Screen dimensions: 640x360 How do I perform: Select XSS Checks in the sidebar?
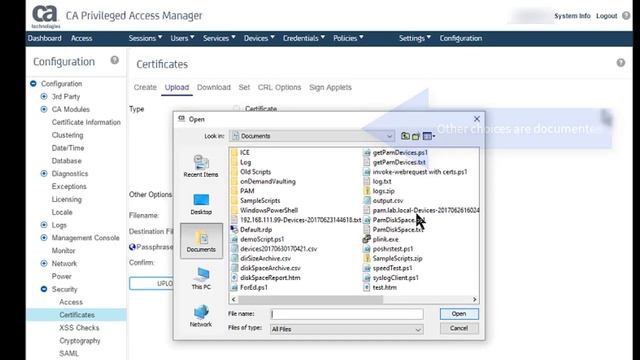(79, 328)
